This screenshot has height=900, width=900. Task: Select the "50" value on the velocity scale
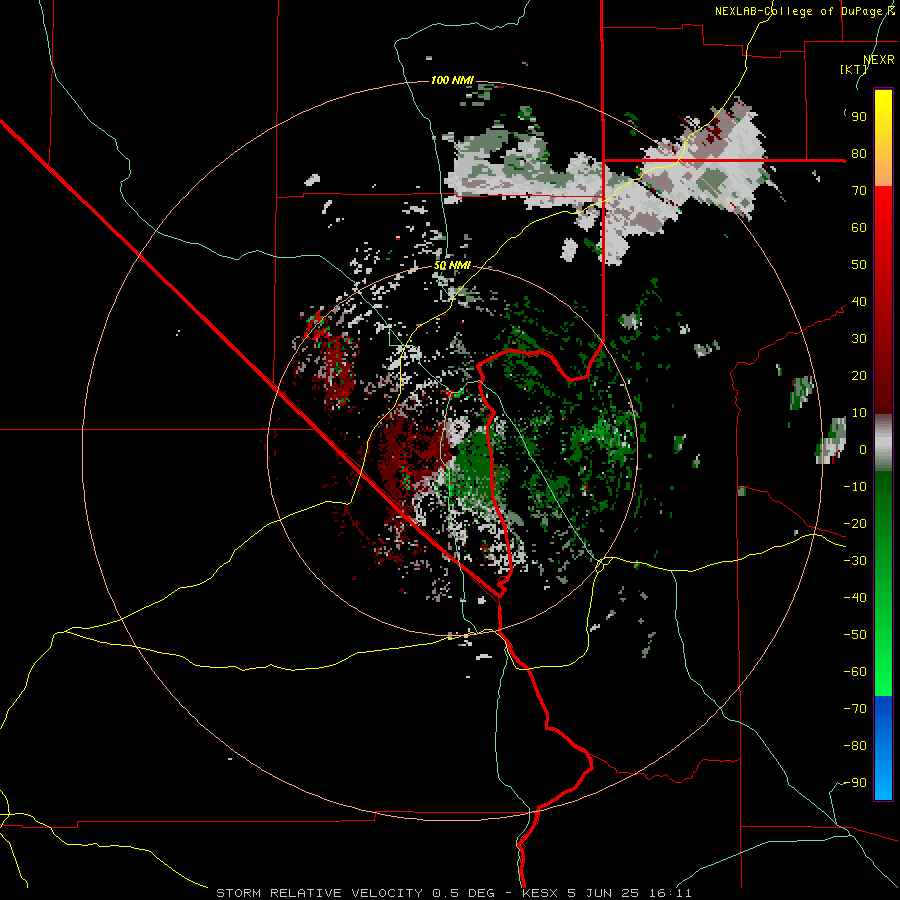(859, 265)
